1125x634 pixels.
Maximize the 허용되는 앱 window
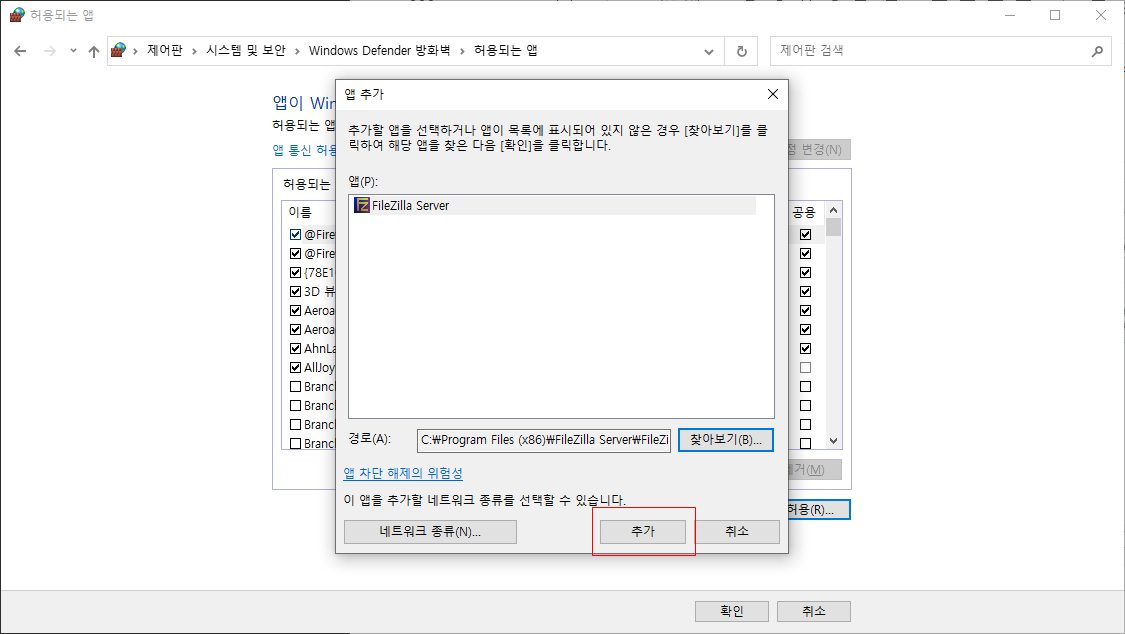point(1055,15)
